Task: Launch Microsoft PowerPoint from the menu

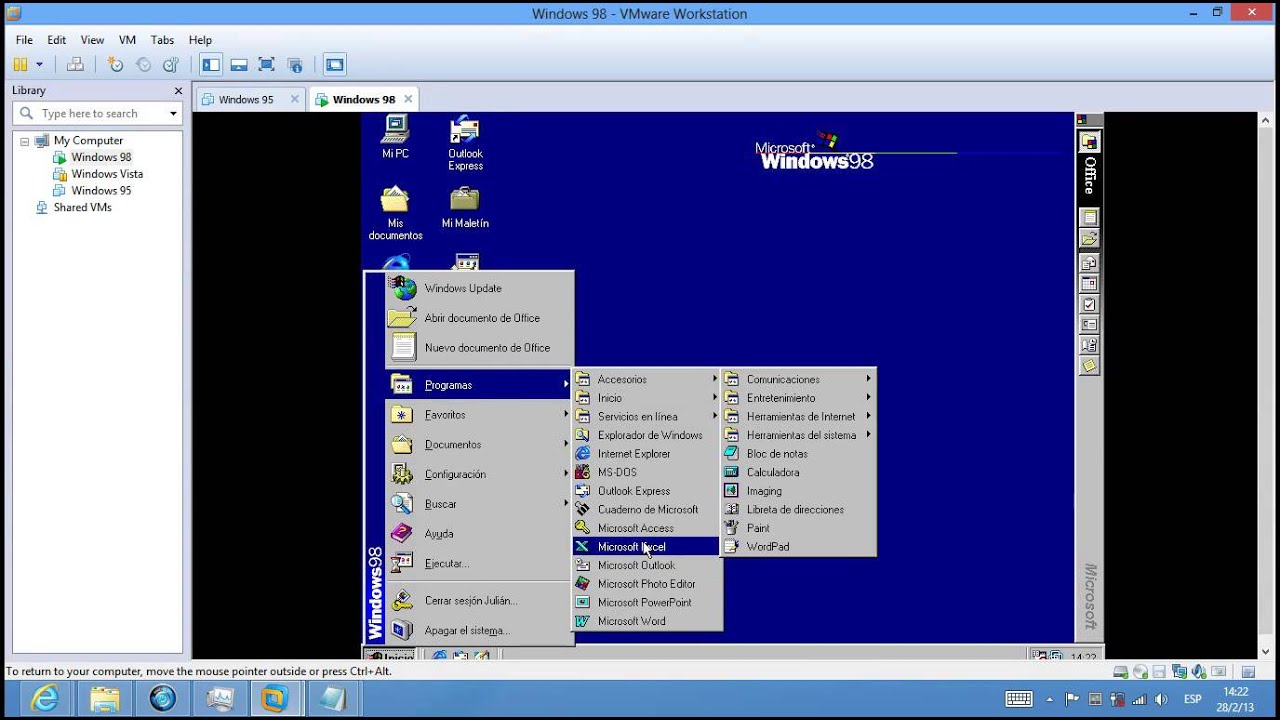Action: pos(647,603)
